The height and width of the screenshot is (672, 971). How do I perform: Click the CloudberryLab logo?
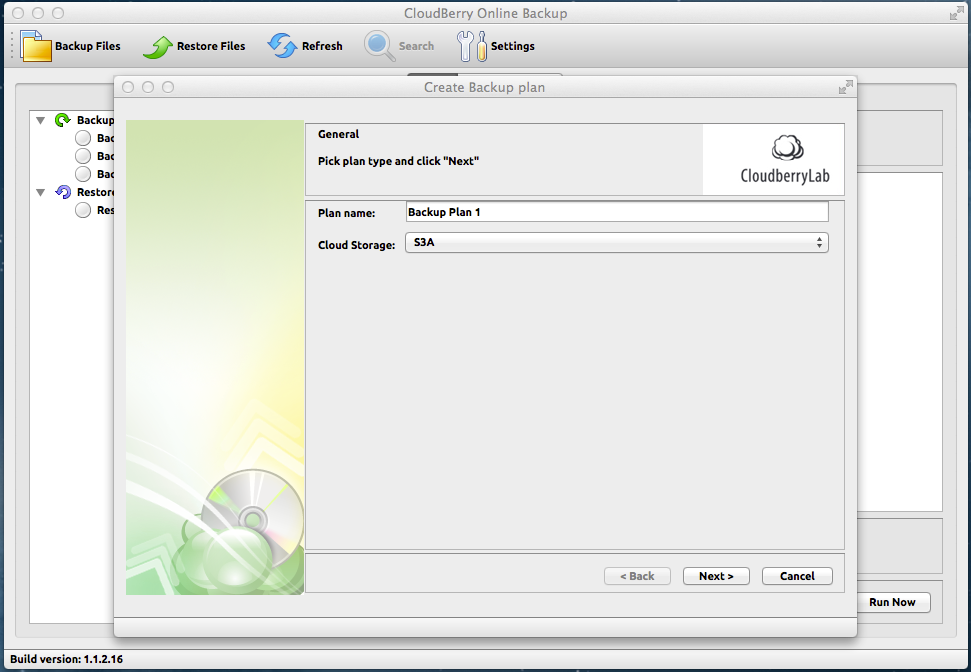pos(785,160)
